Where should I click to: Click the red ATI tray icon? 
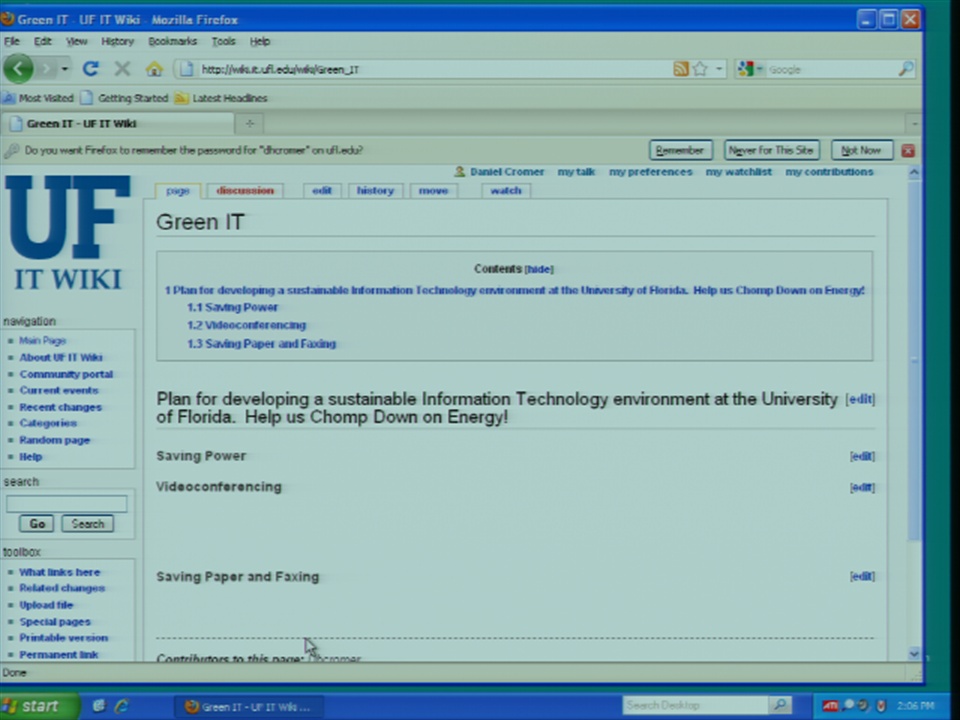point(830,706)
